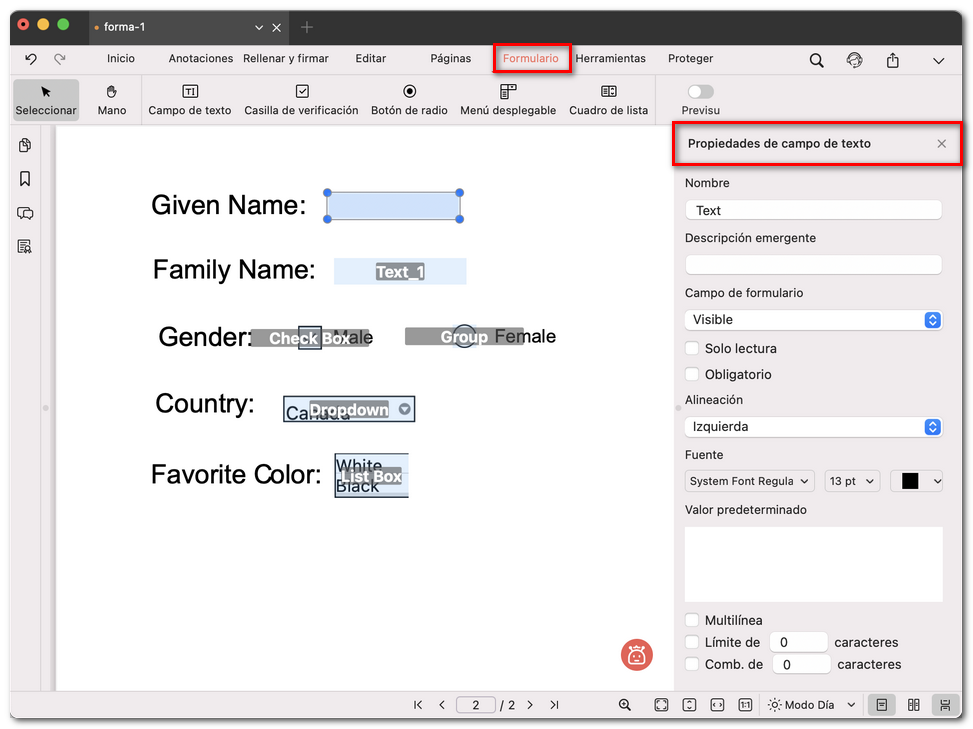
Task: Check the Obligatorio checkbox
Action: (x=692, y=375)
